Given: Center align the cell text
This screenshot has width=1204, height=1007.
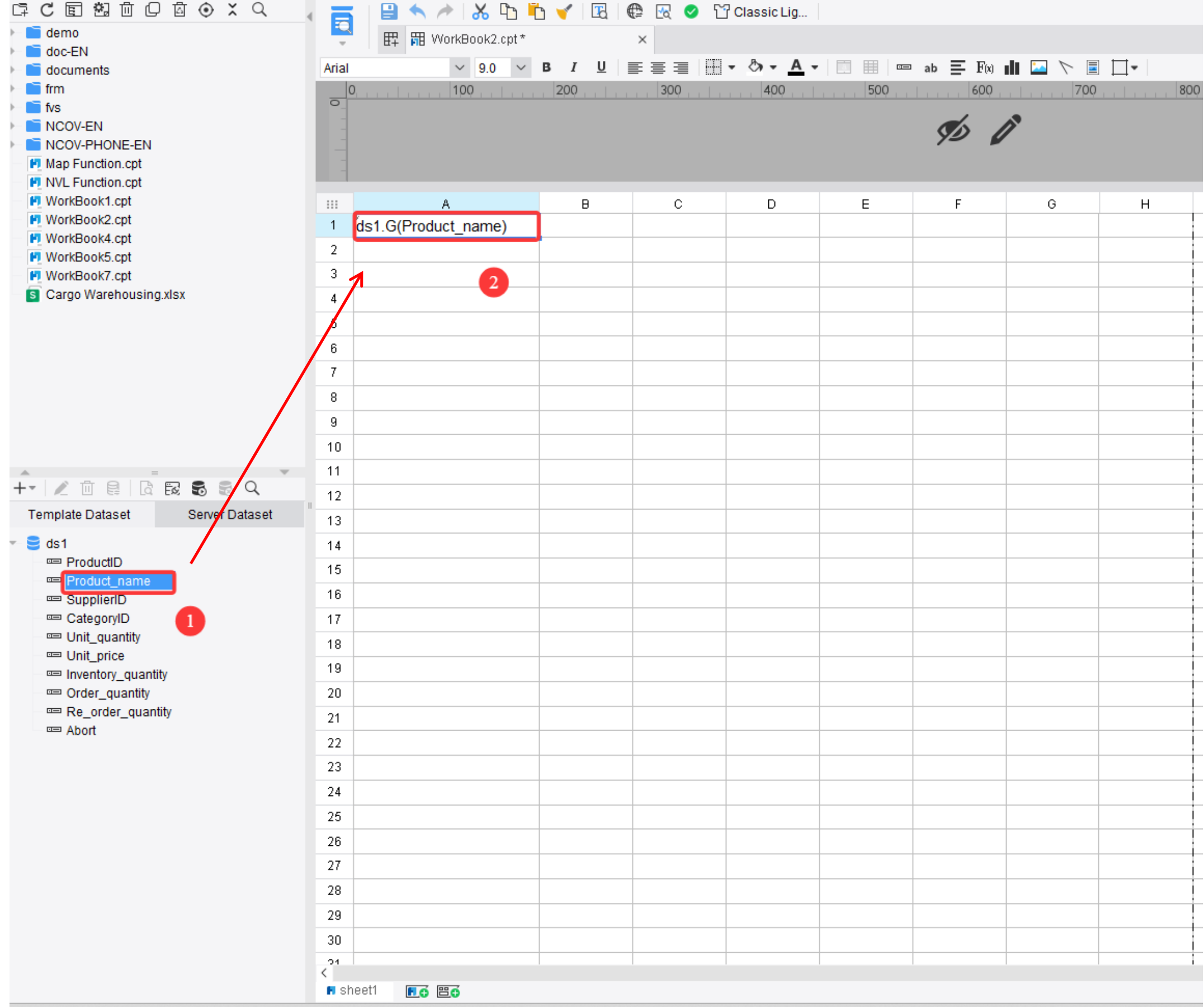Looking at the screenshot, I should (658, 68).
